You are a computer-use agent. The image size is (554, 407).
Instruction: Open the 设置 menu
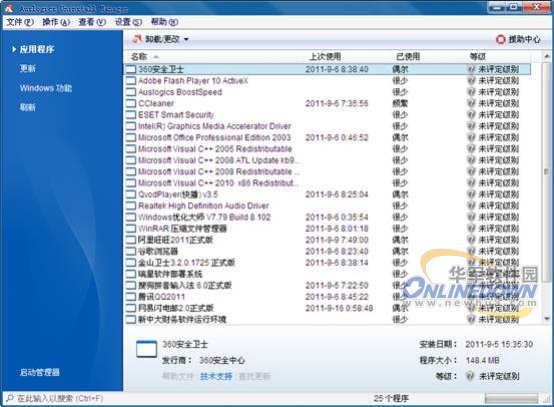point(128,22)
